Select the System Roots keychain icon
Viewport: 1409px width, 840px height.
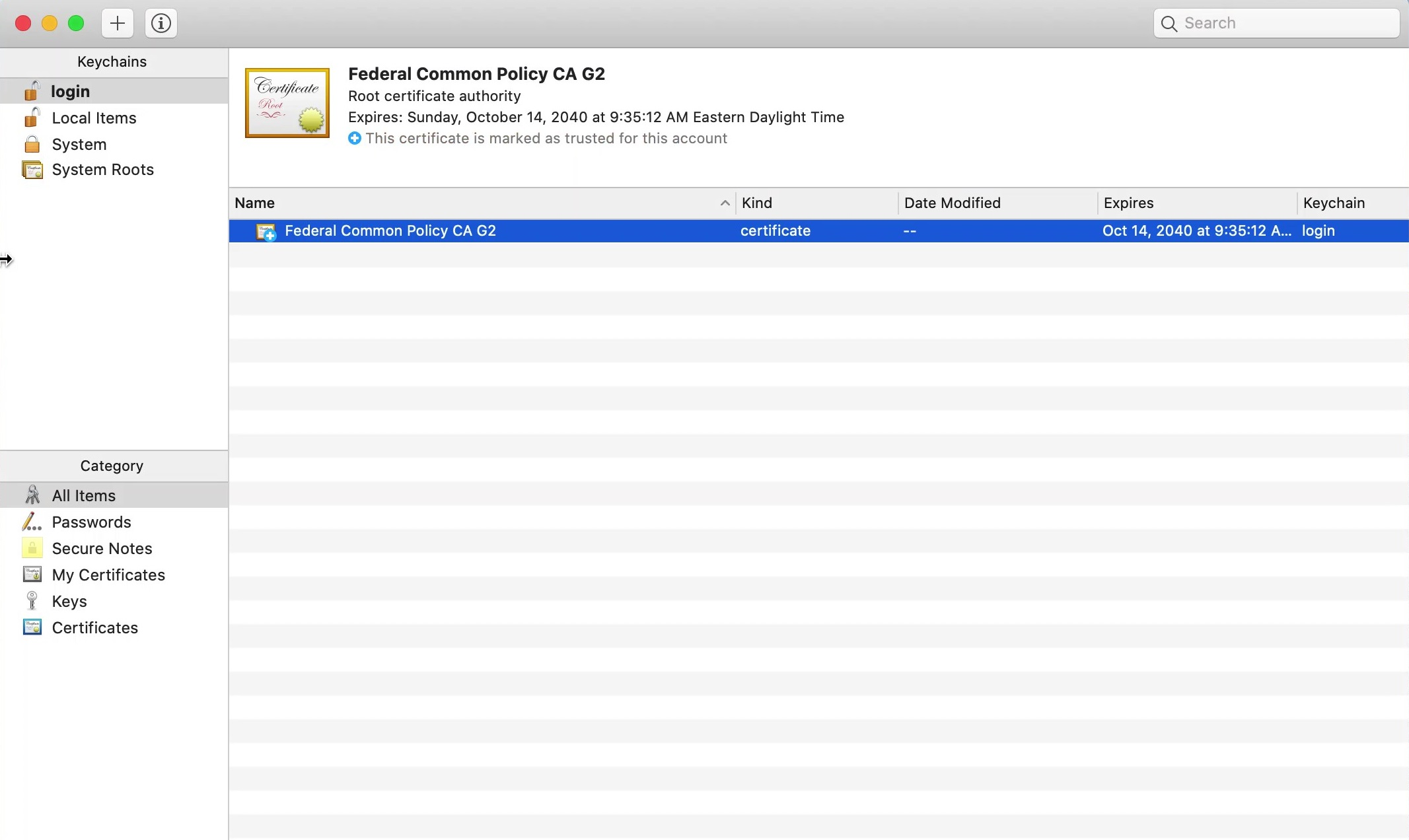(x=32, y=169)
